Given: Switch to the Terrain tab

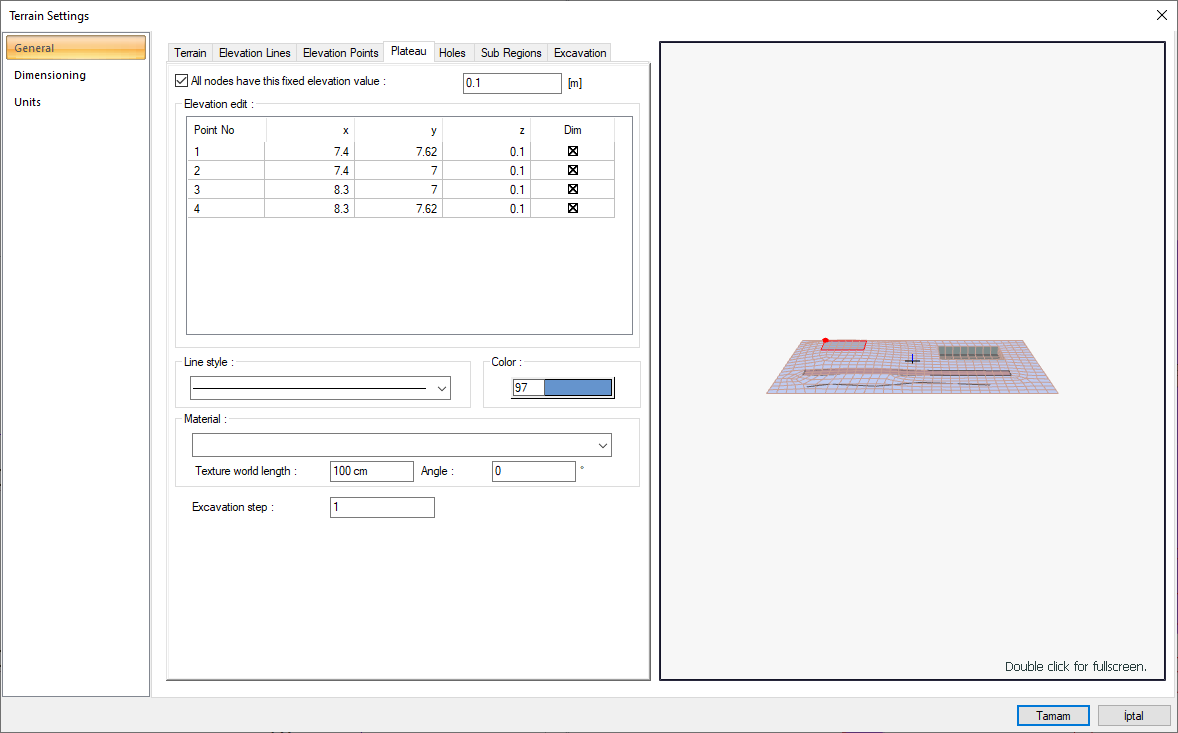Looking at the screenshot, I should click(x=190, y=53).
